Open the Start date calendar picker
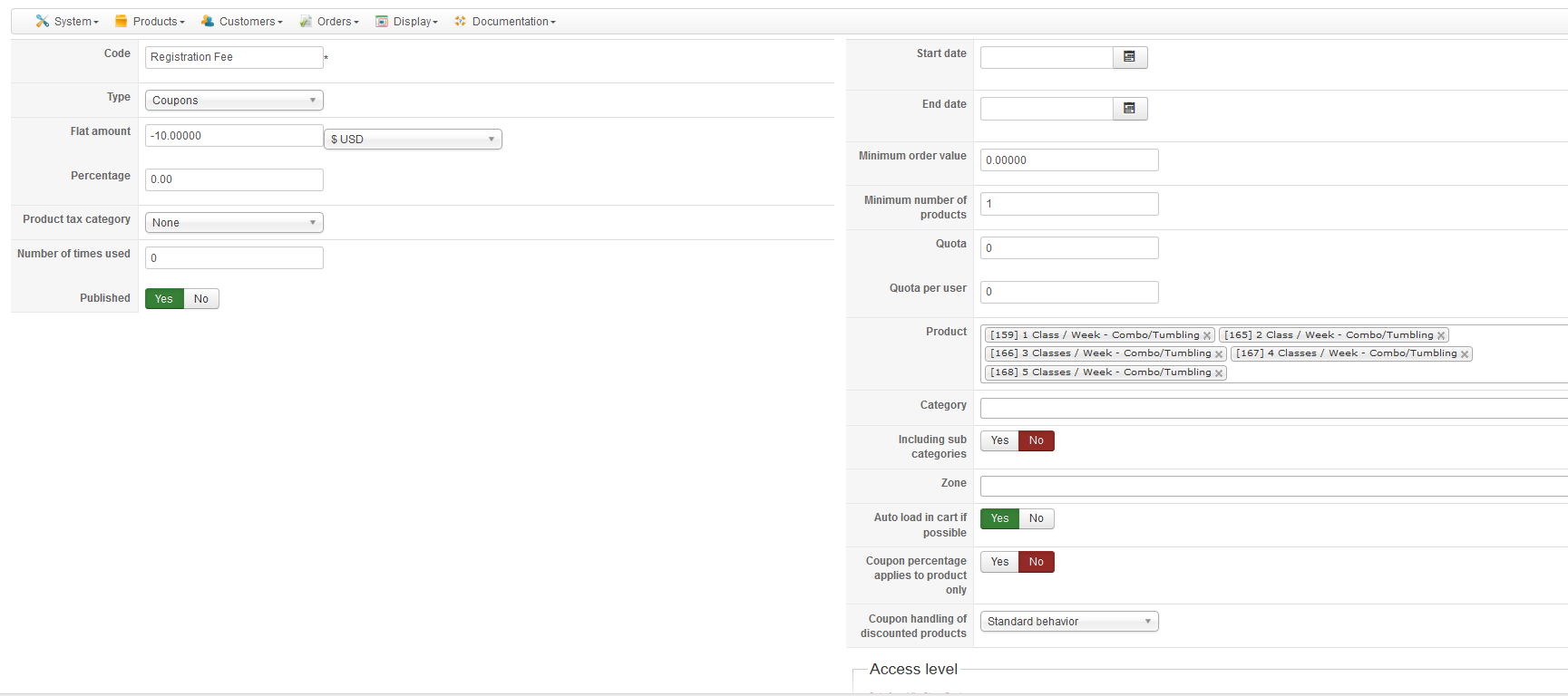 [1129, 57]
